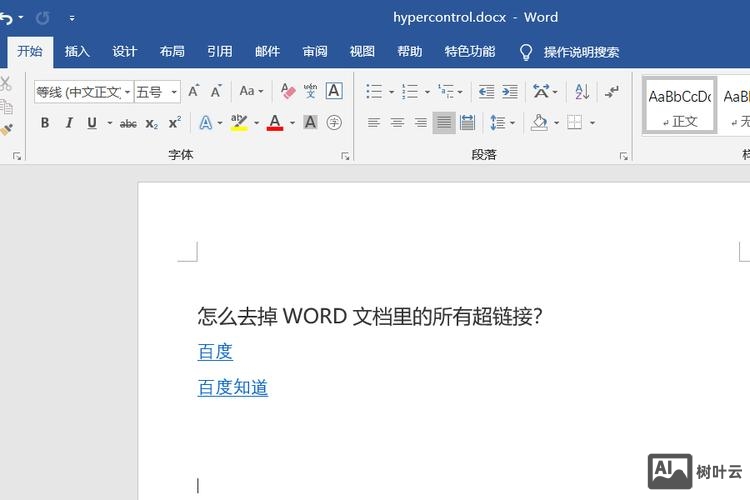The image size is (750, 500).
Task: Open the font size 五号 dropdown
Action: (x=174, y=91)
